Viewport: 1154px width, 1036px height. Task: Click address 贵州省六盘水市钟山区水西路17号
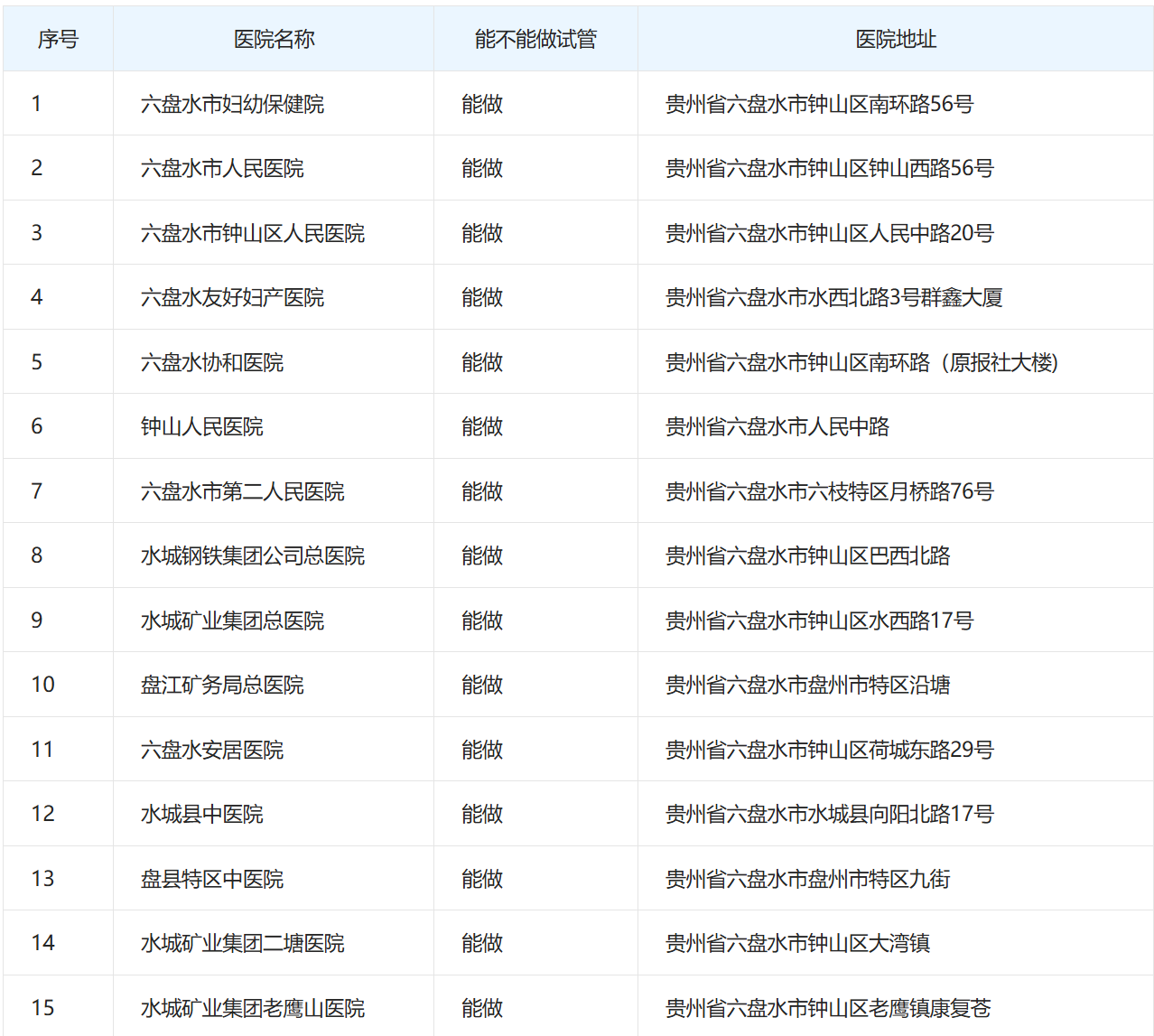tap(819, 621)
